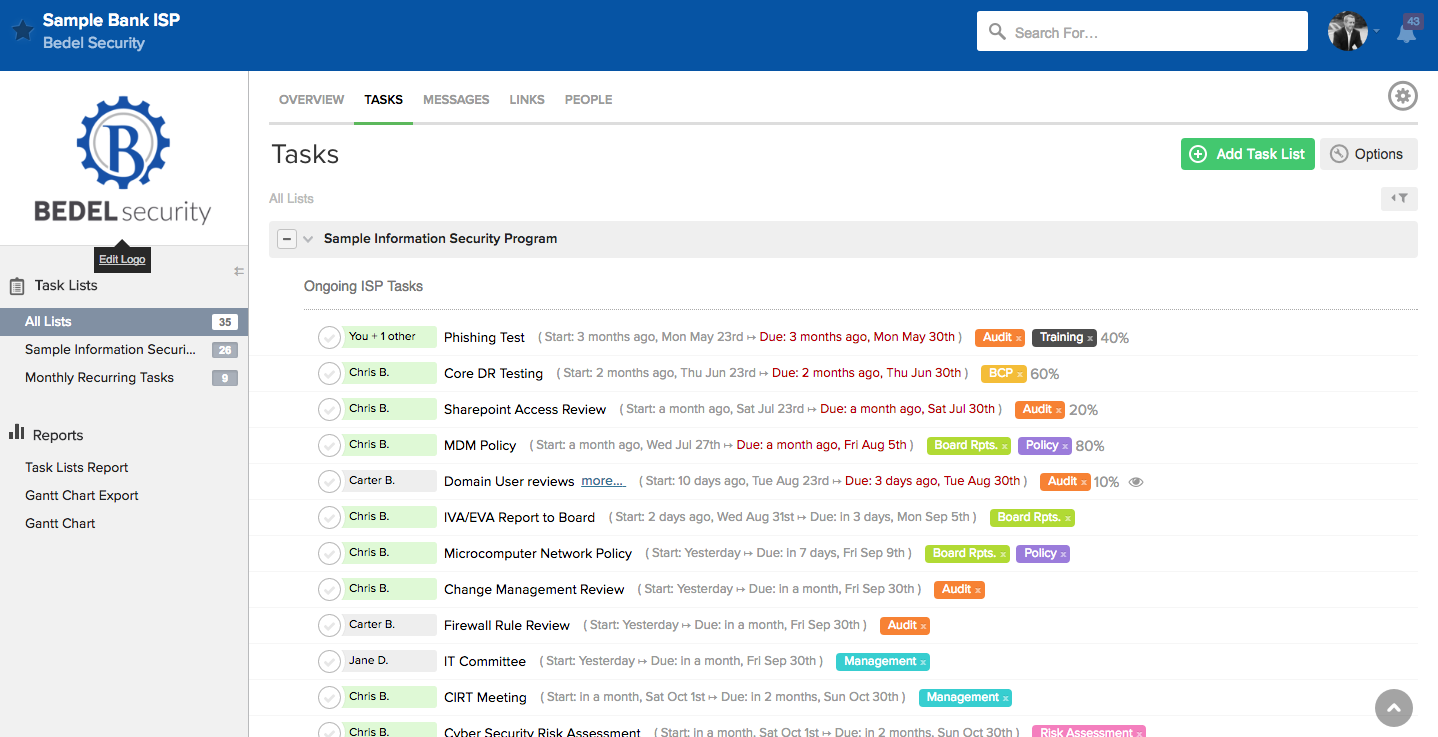Go to the Links tab
Viewport: 1438px width, 737px height.
tap(527, 100)
